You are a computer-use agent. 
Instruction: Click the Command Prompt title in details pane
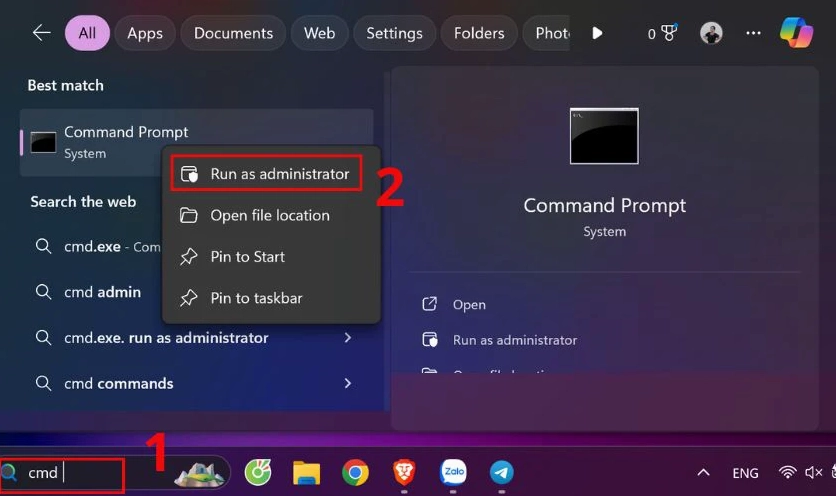click(605, 205)
